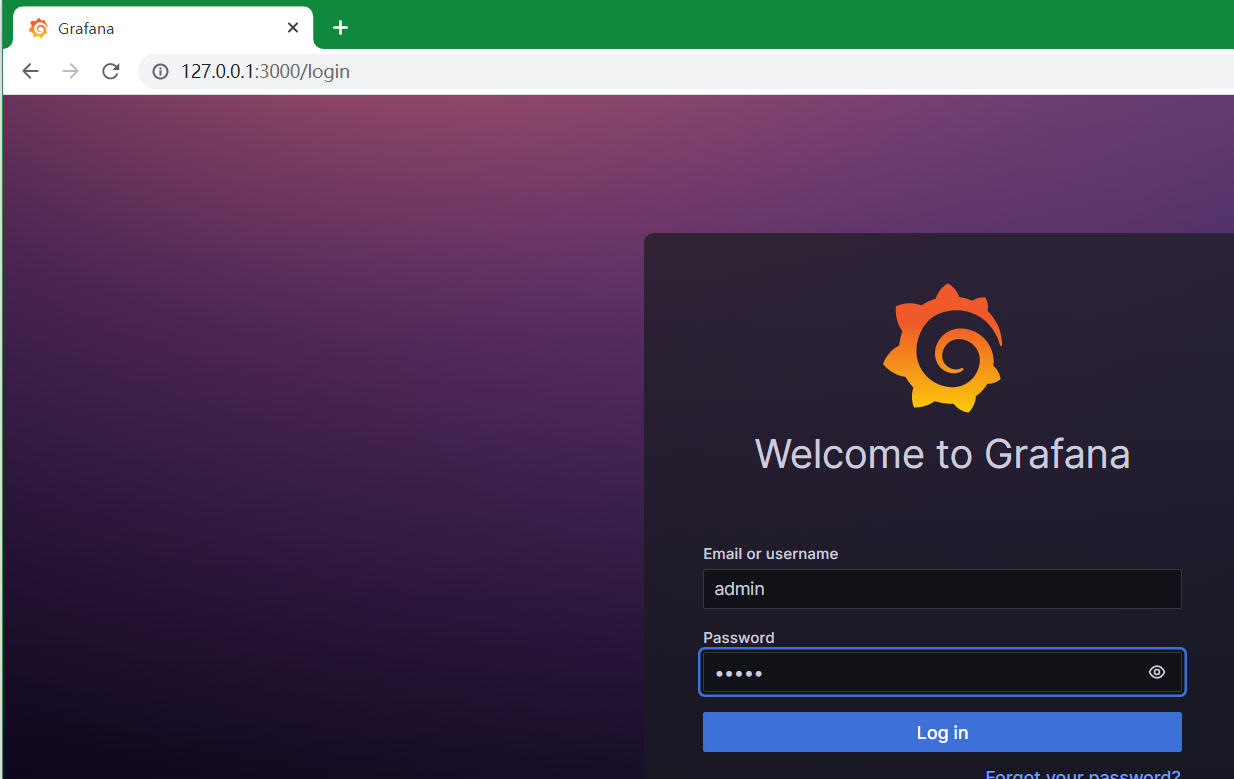The image size is (1234, 779).
Task: Open the Forgot your password link
Action: (1083, 774)
